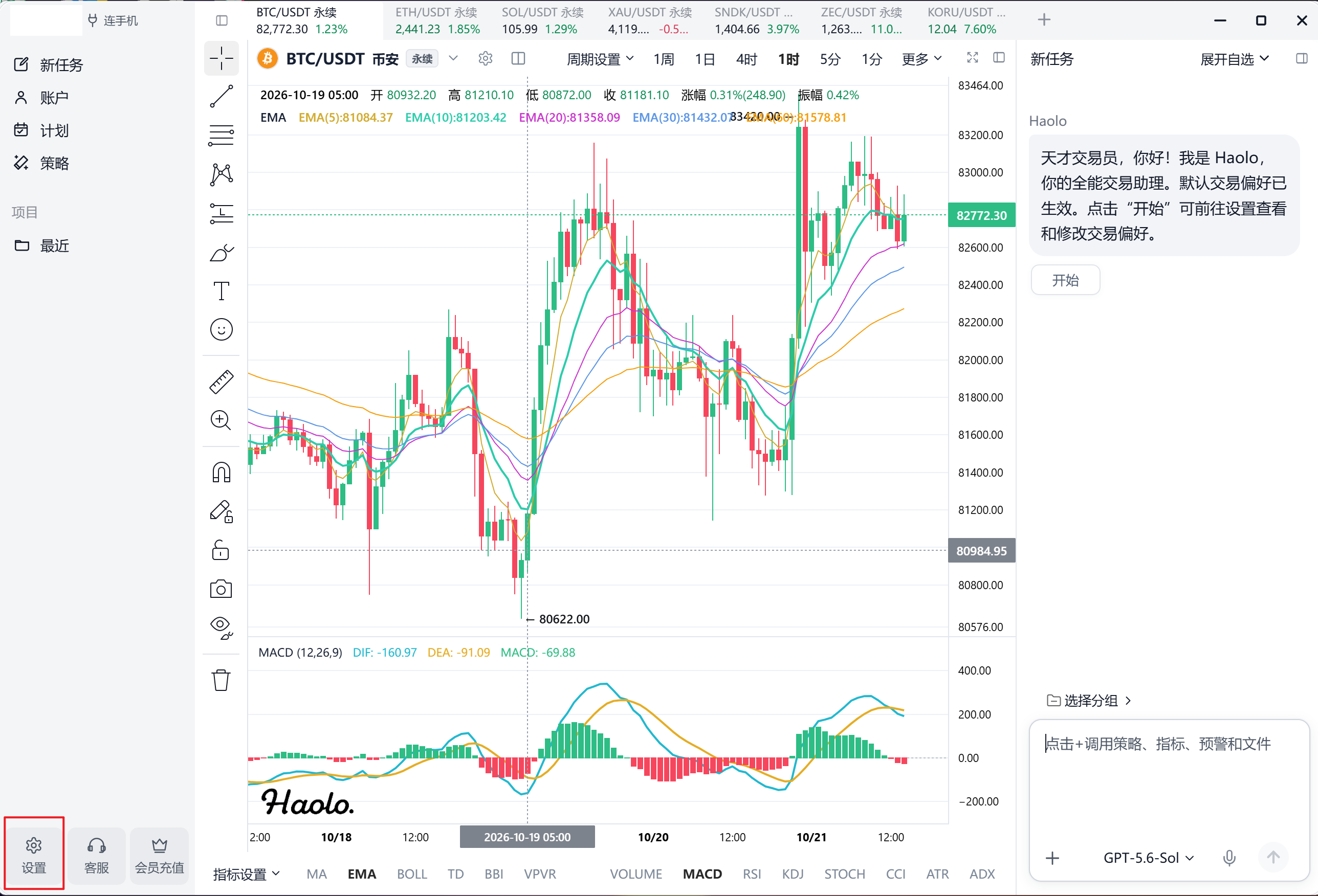Toggle the magnet snap mode
Viewport: 1318px width, 896px height.
(x=221, y=472)
